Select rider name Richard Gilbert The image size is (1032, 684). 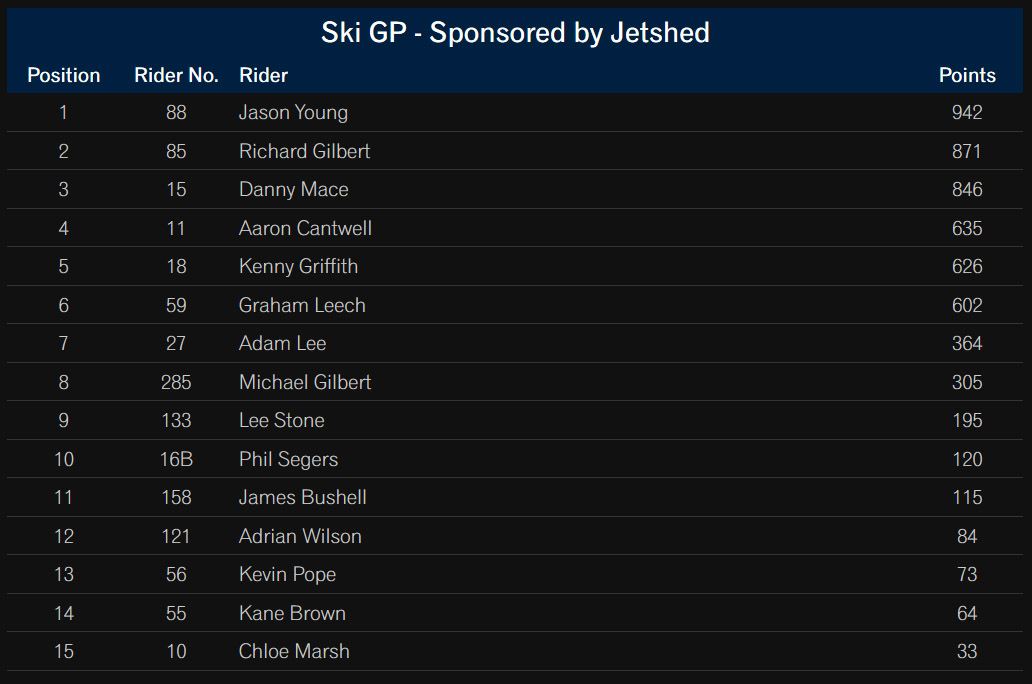click(304, 151)
